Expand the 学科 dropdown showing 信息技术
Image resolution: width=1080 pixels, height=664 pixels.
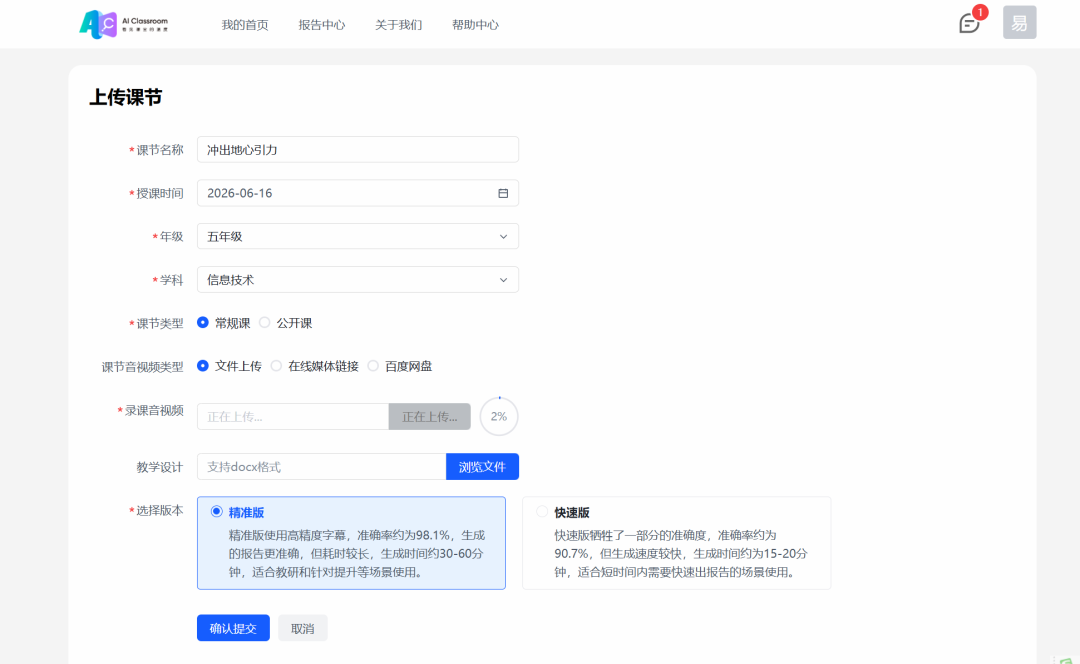(357, 280)
